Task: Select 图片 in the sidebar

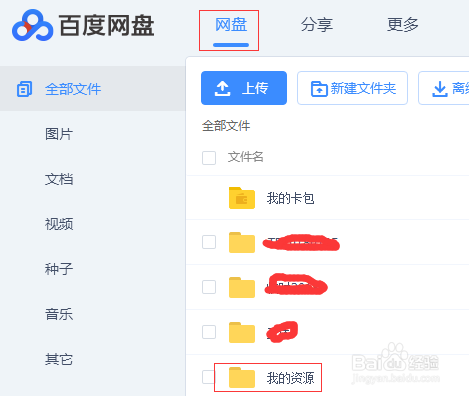Action: point(59,134)
